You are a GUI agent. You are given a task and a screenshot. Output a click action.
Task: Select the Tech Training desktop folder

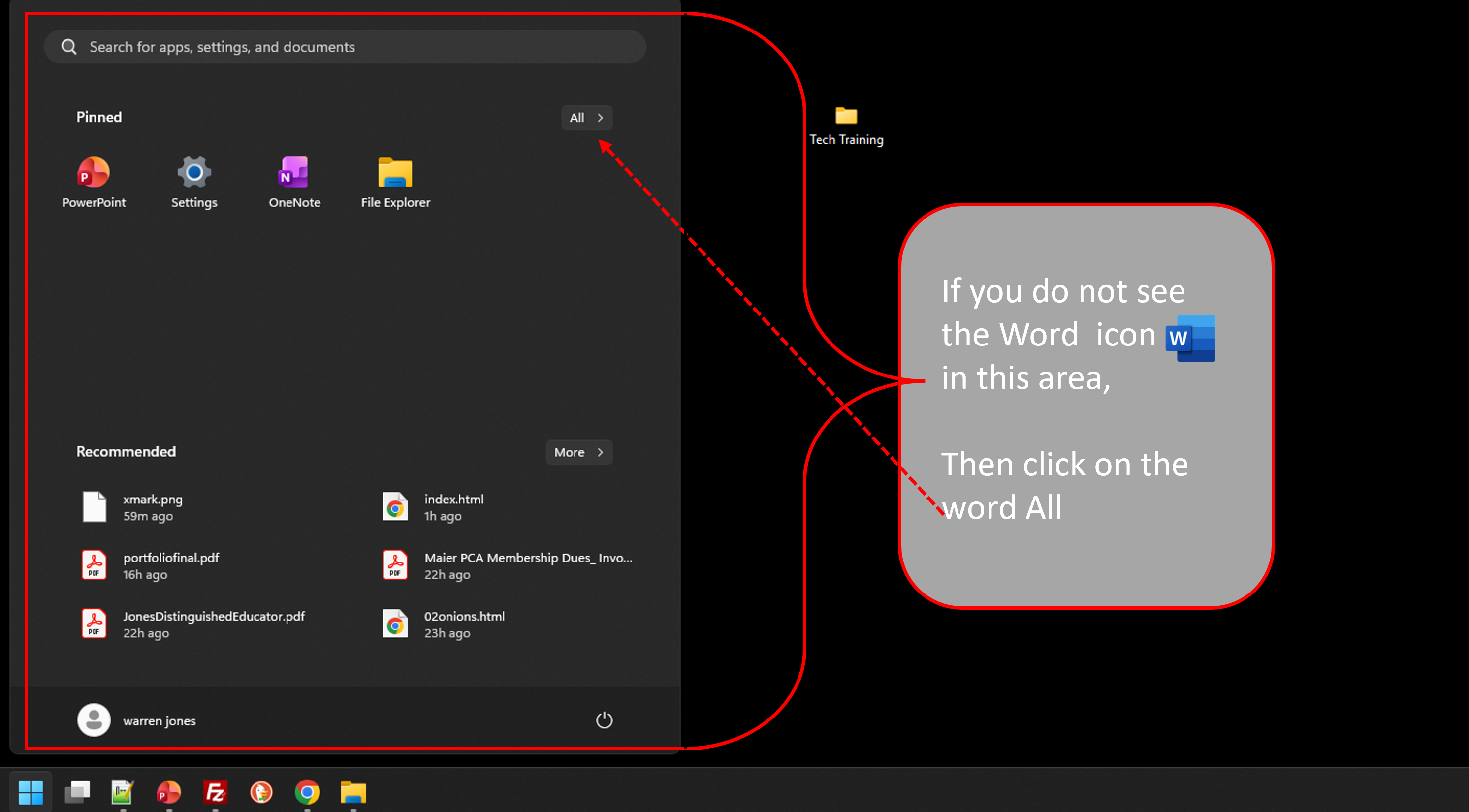click(846, 125)
